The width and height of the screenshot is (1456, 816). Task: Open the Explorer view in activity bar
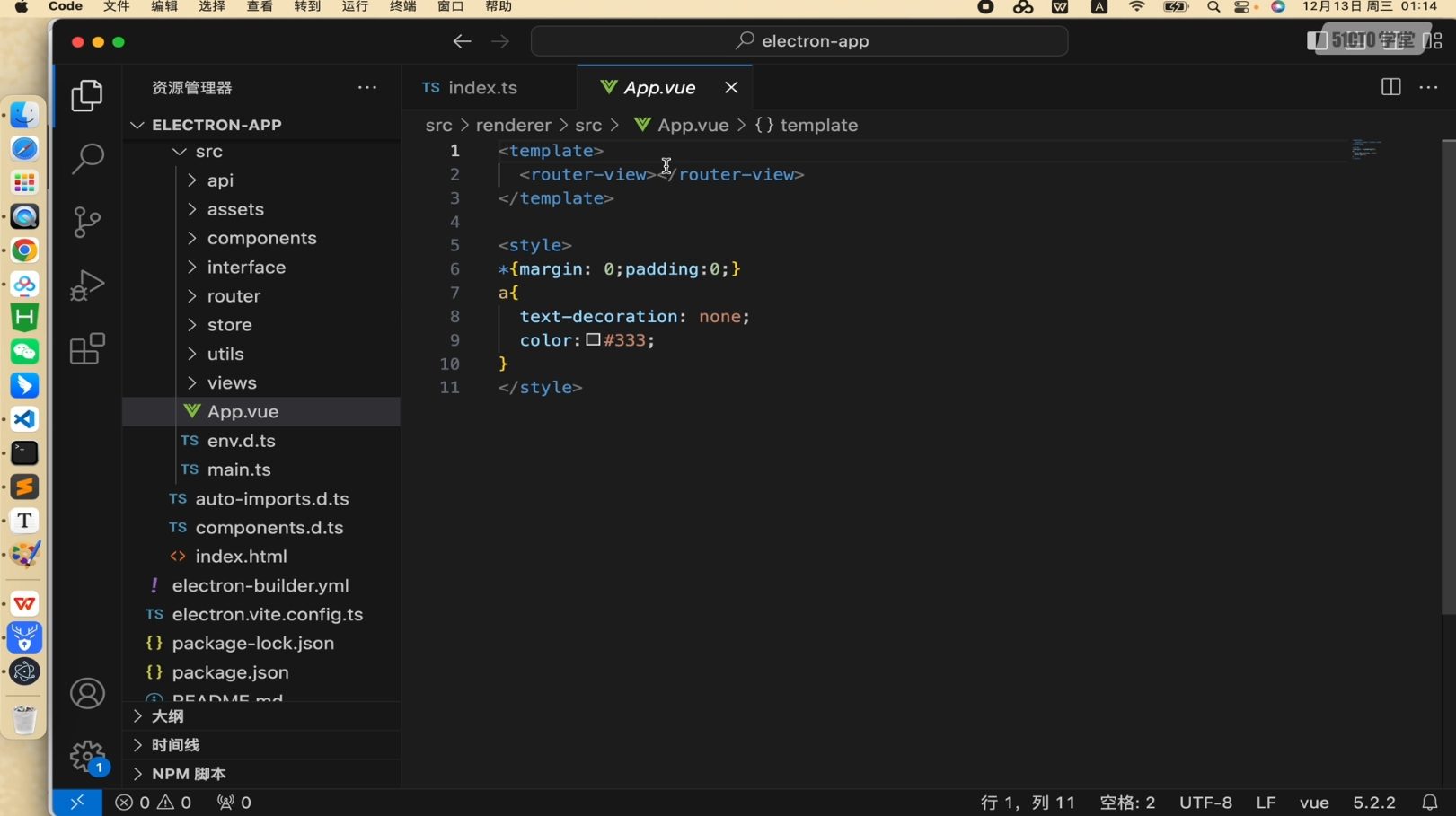[x=87, y=96]
